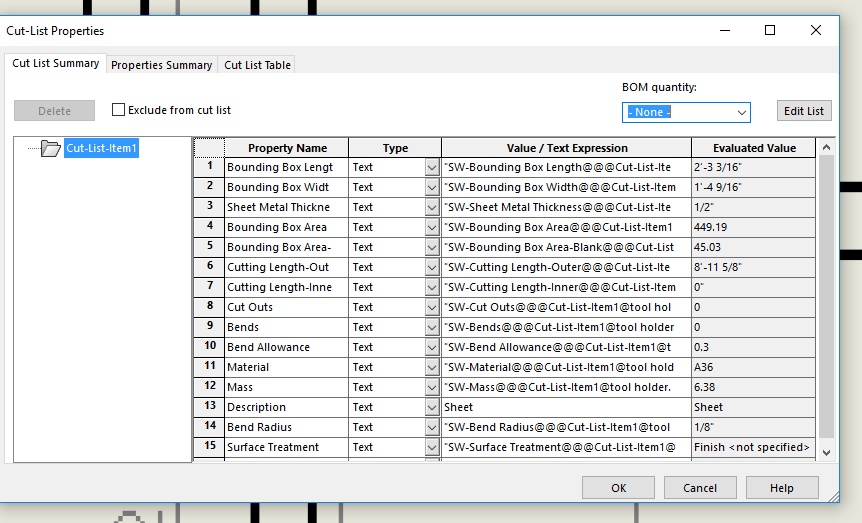Select row header number 15
Viewport: 862px width, 523px height.
click(x=209, y=447)
